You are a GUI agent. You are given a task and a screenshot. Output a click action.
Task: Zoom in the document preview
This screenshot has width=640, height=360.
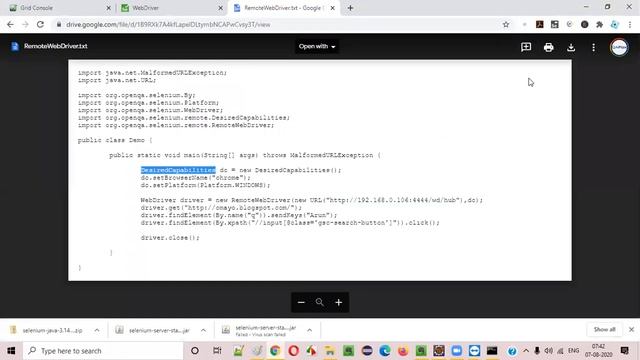pyautogui.click(x=338, y=302)
